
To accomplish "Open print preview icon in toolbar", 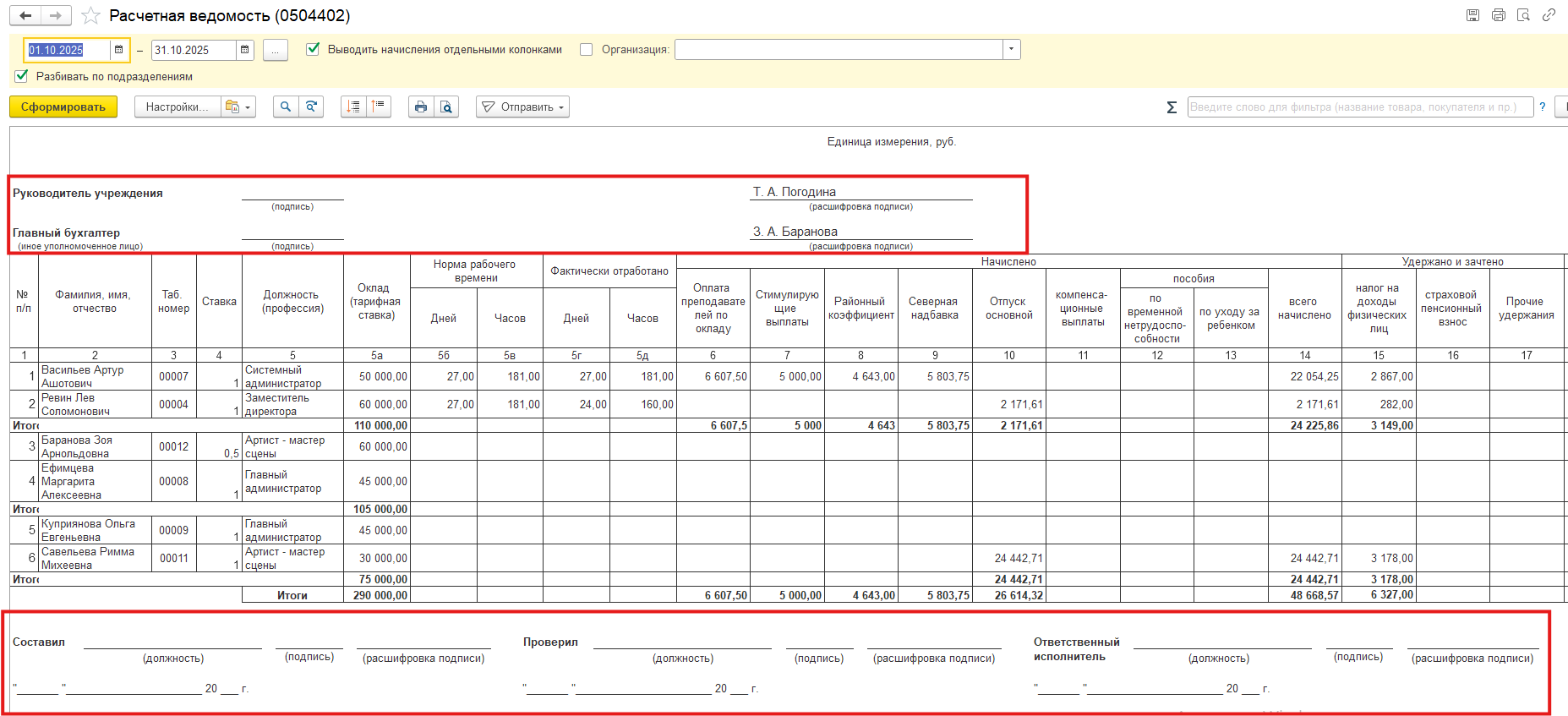I will pyautogui.click(x=446, y=107).
